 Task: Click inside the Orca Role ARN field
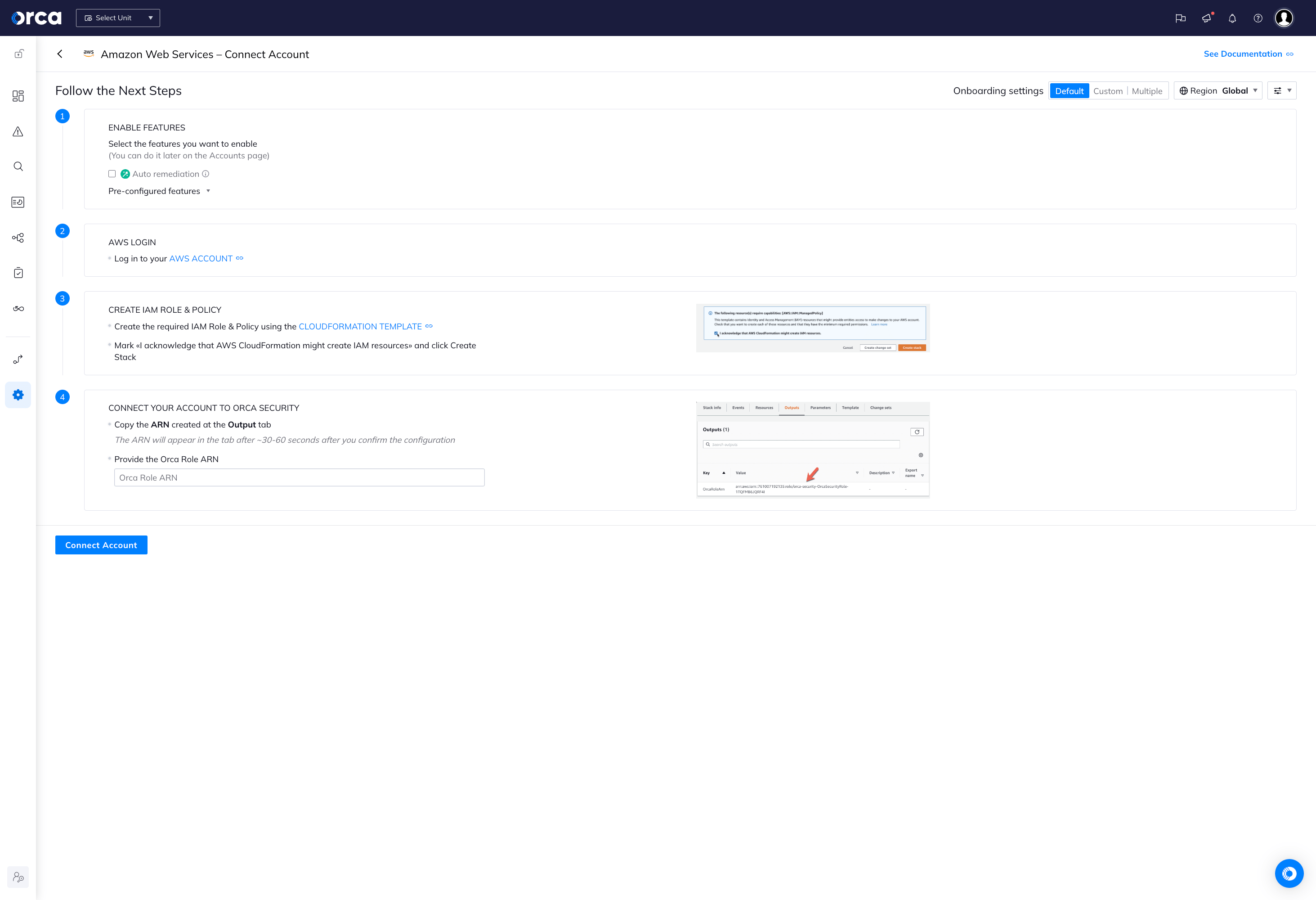299,477
